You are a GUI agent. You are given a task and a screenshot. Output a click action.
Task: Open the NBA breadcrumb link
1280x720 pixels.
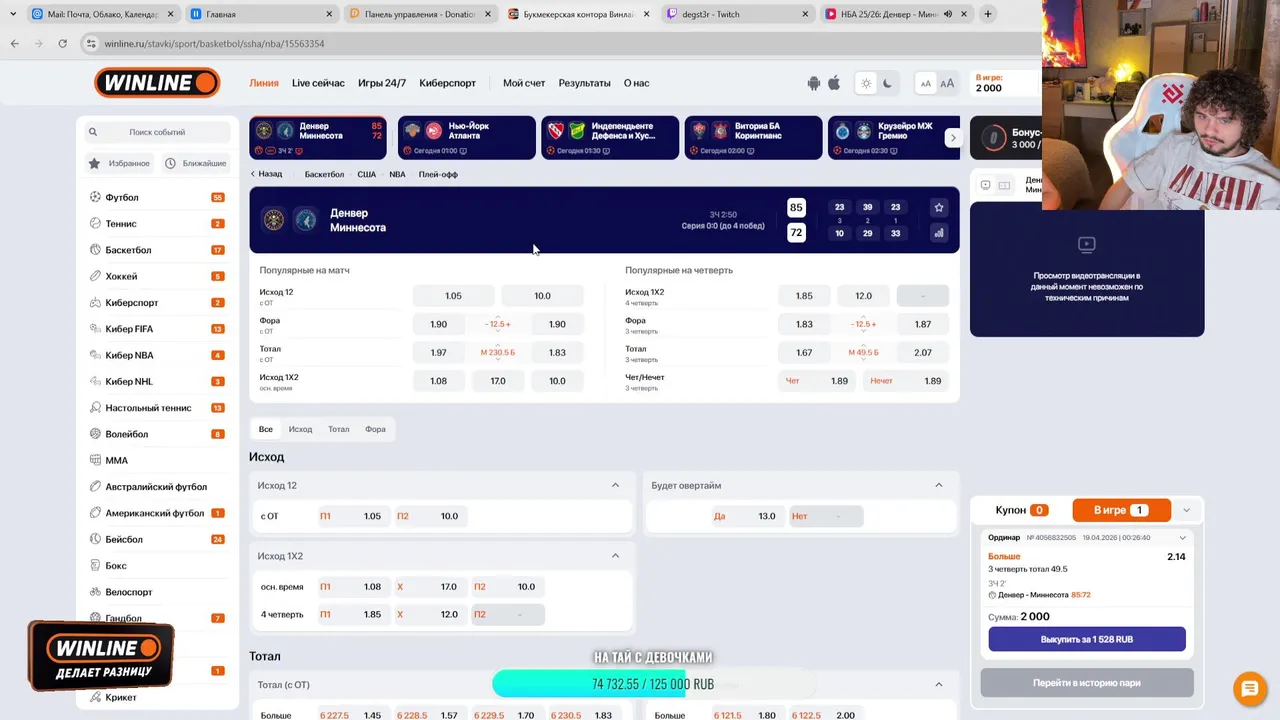(x=397, y=174)
